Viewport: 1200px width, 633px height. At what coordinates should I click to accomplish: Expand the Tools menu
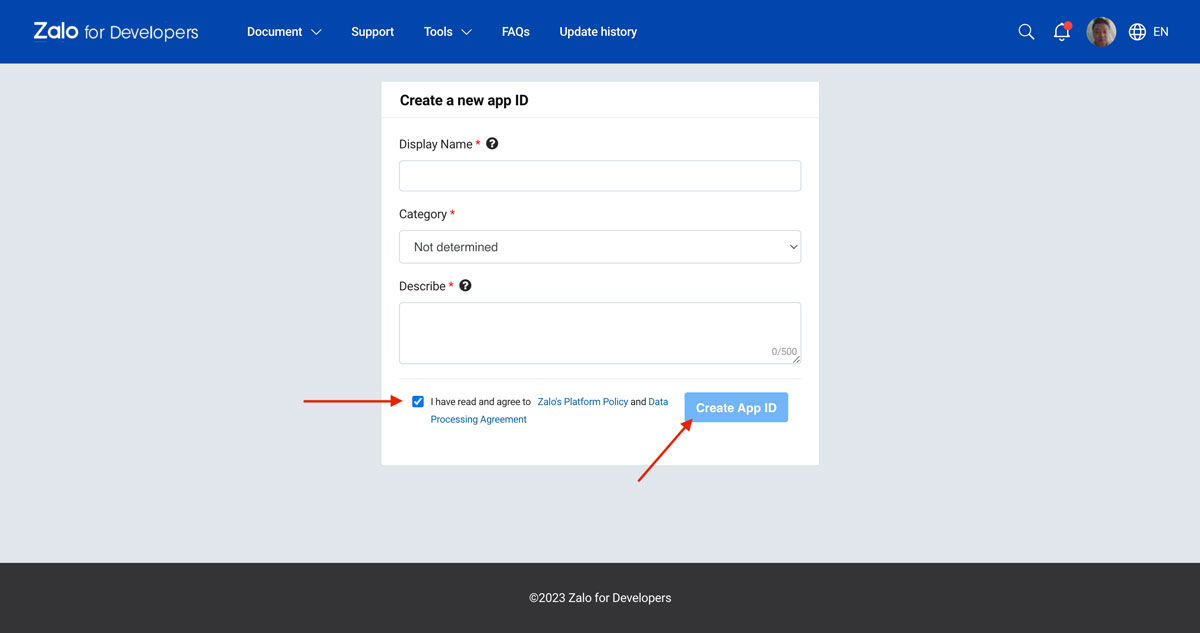[x=447, y=32]
